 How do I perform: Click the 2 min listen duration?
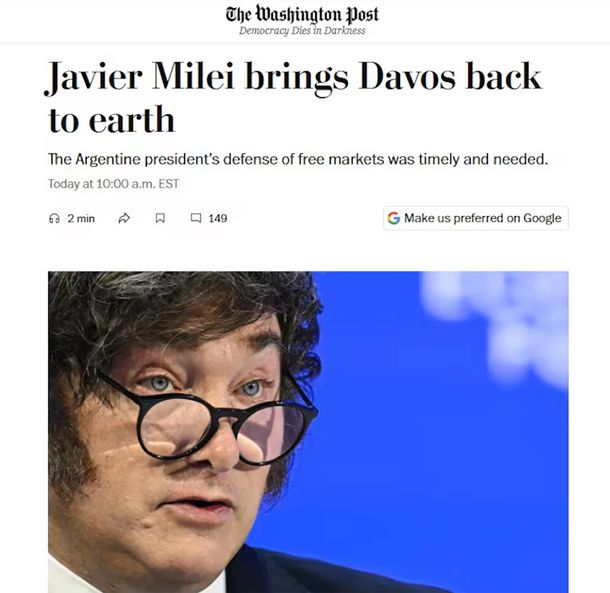(x=81, y=218)
